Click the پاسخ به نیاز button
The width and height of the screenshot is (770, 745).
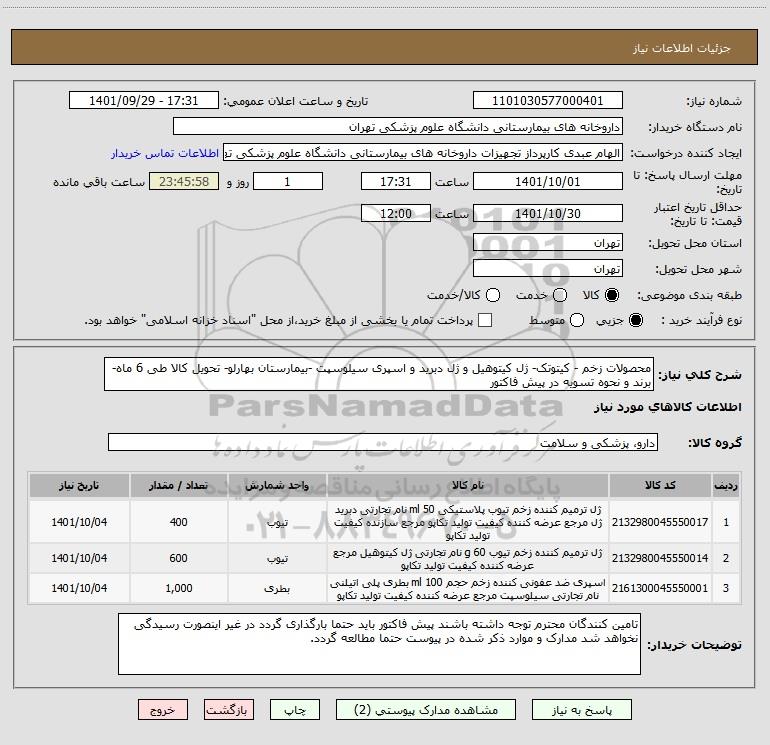(x=582, y=710)
